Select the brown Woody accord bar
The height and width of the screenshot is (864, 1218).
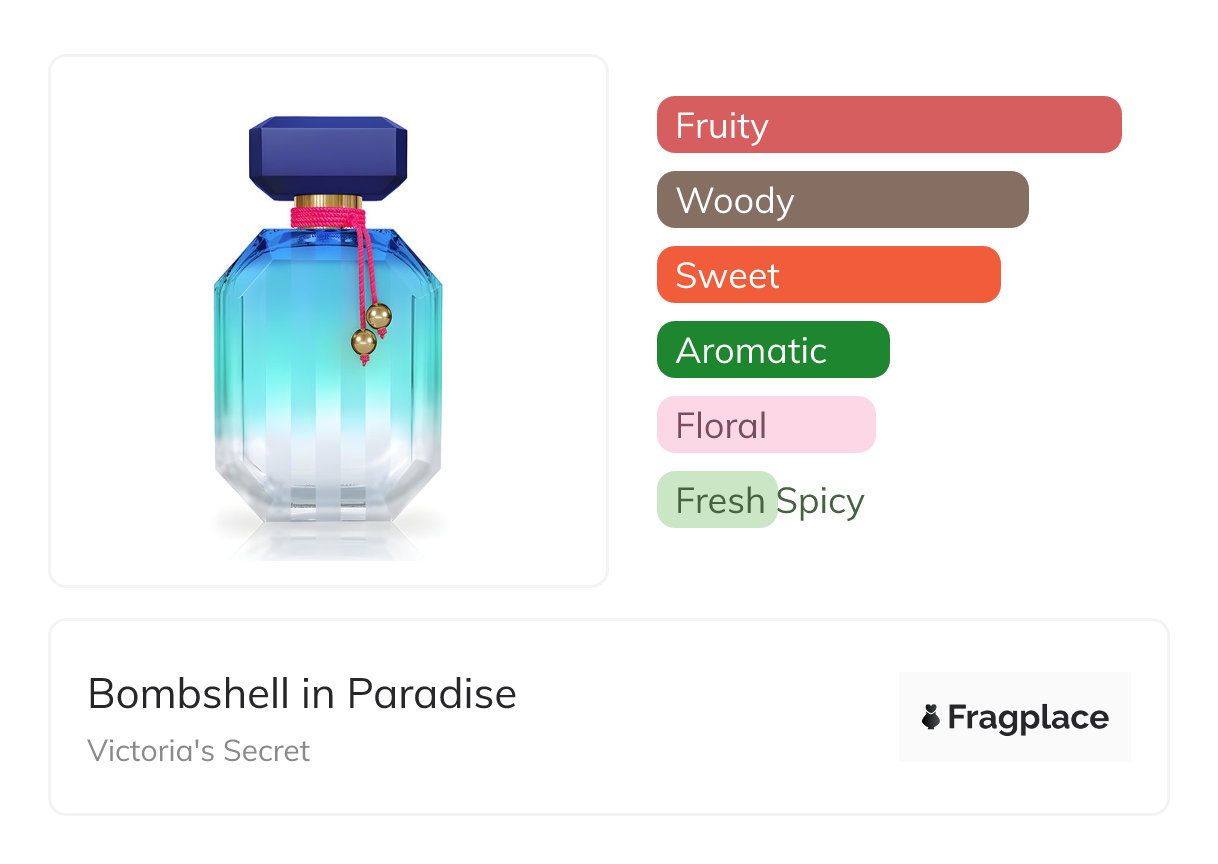click(x=842, y=200)
